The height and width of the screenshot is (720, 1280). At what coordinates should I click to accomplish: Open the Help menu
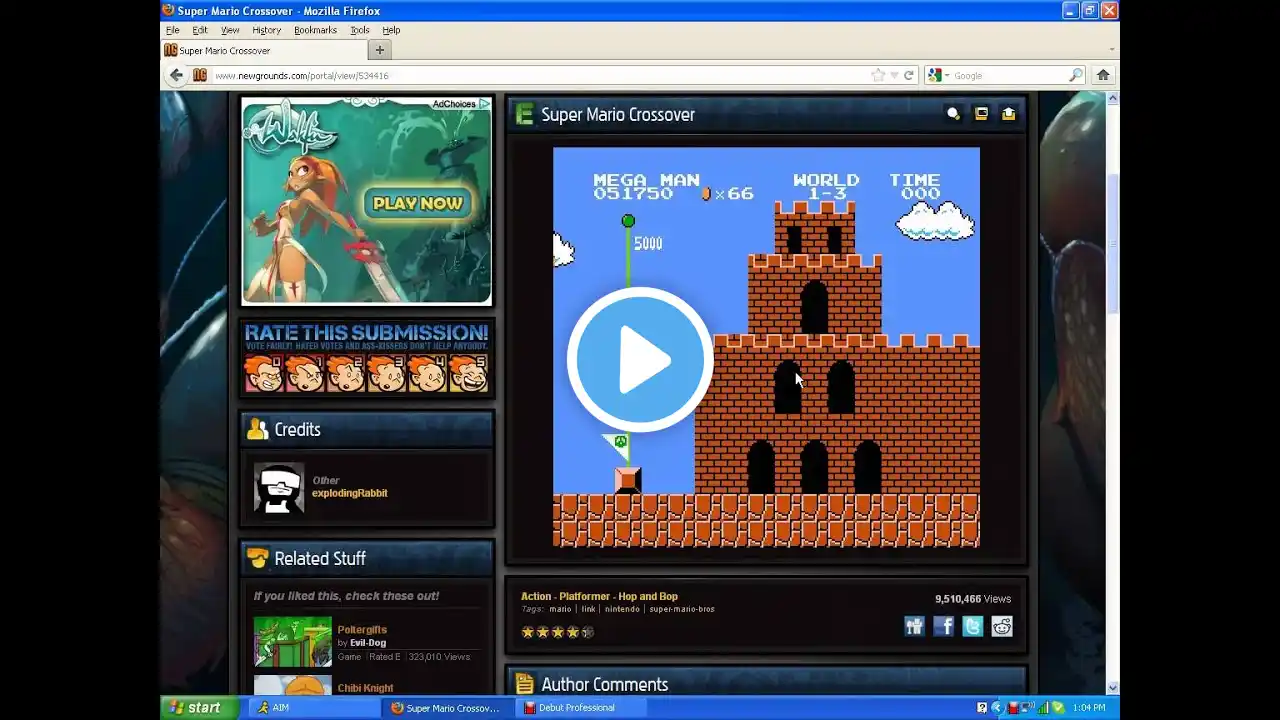[x=391, y=30]
